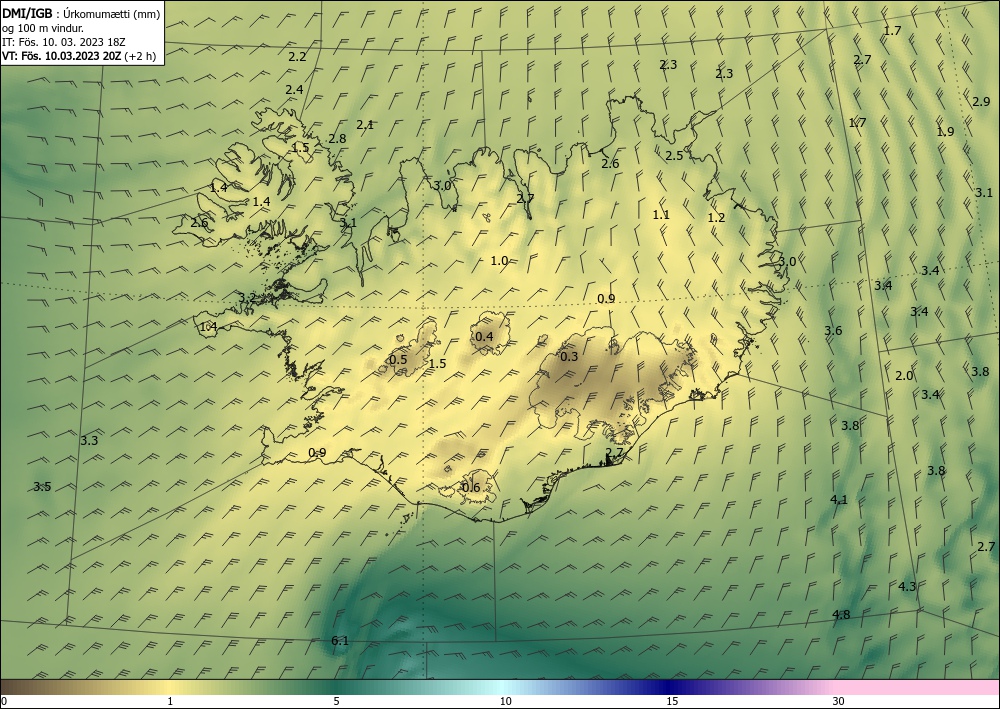This screenshot has width=1000, height=709.
Task: Click the 3.6 value off the east coast
Action: [833, 330]
